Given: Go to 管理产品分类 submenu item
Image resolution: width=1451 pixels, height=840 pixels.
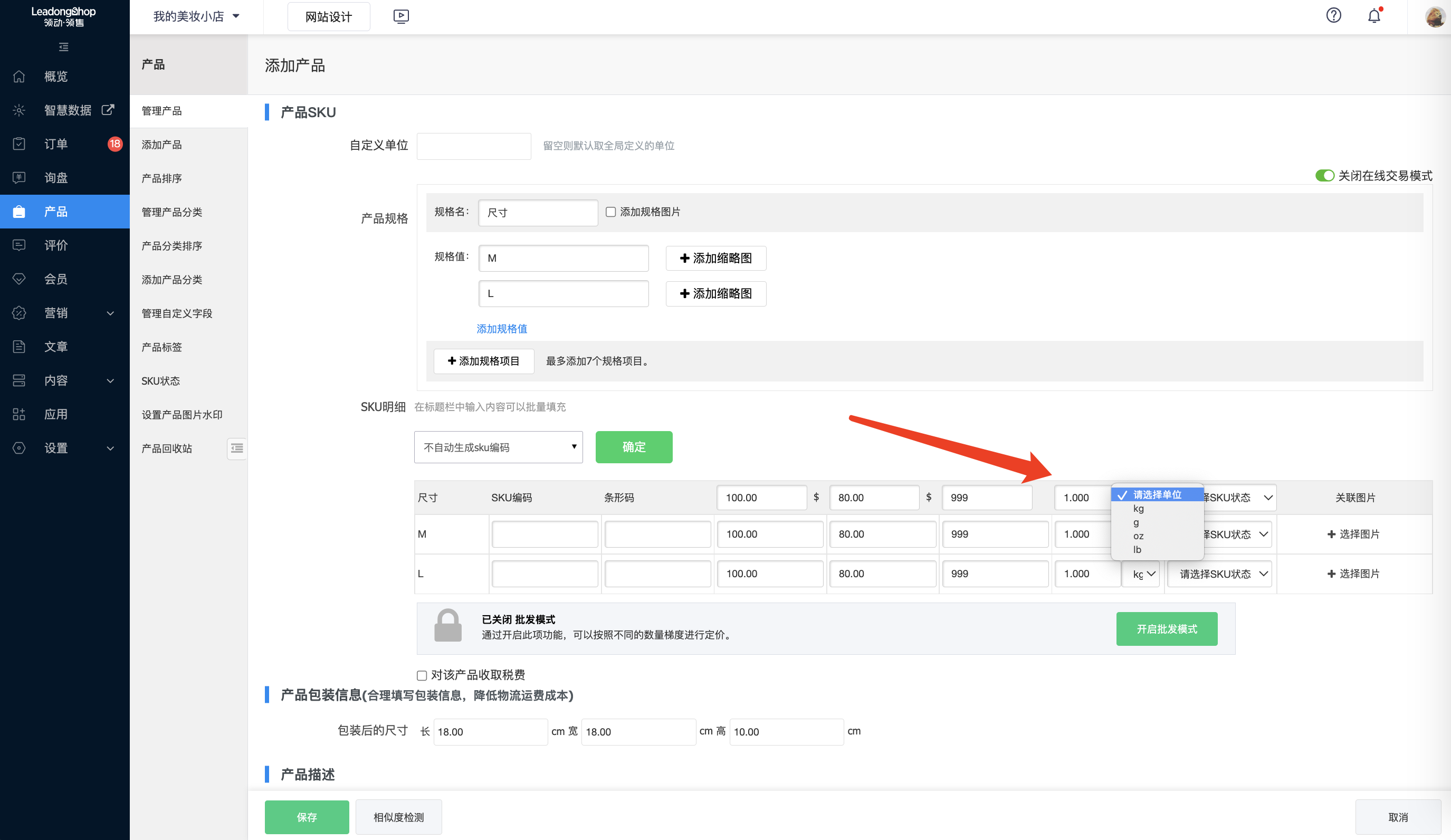Looking at the screenshot, I should pos(171,212).
